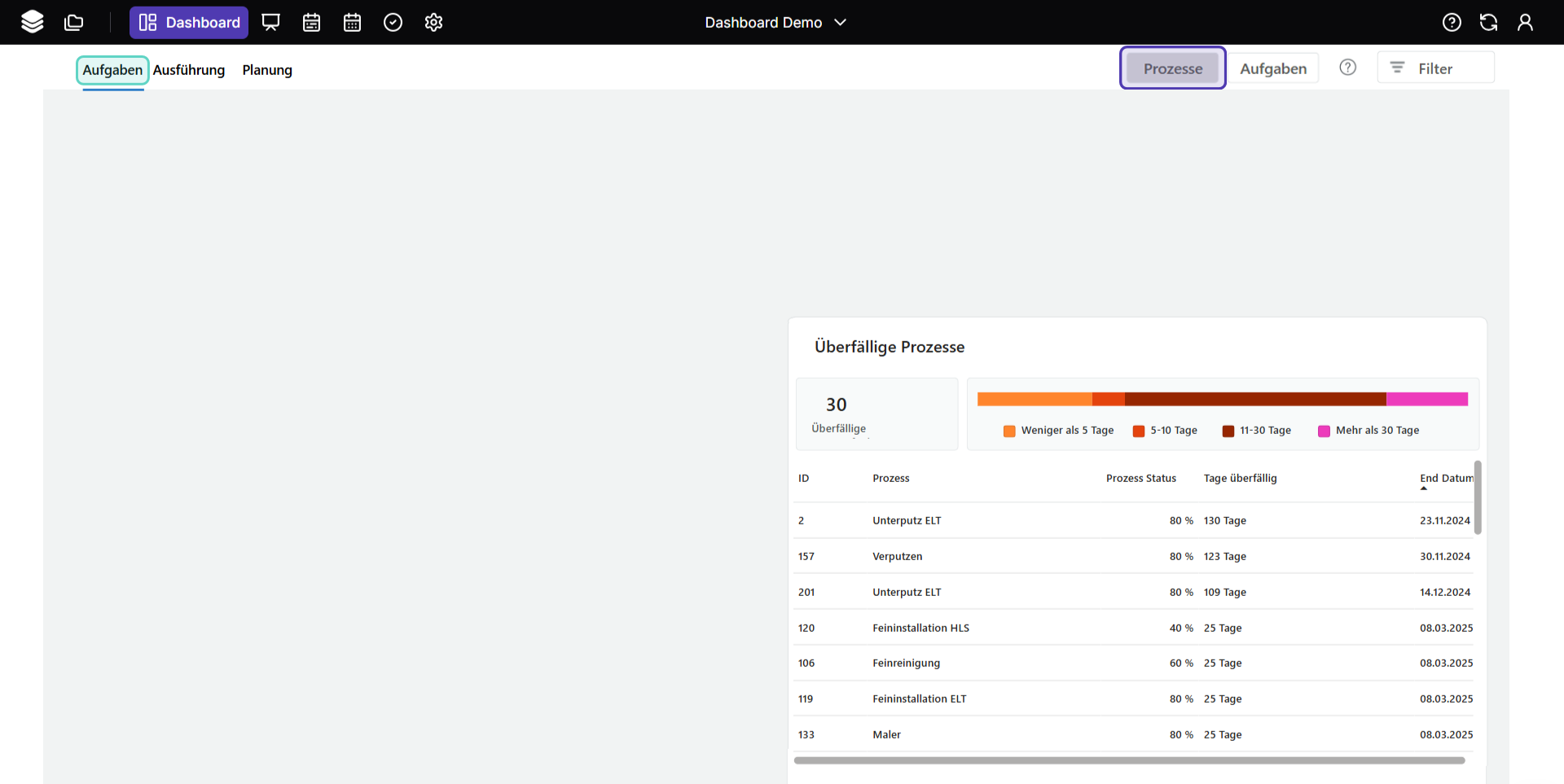Switch to the Ausführung tab
This screenshot has width=1564, height=784.
pyautogui.click(x=189, y=70)
